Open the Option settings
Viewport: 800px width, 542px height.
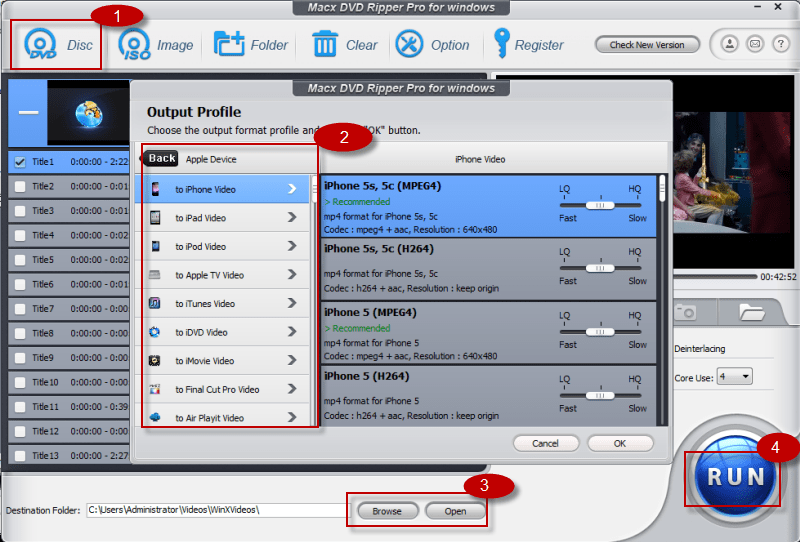pos(432,45)
